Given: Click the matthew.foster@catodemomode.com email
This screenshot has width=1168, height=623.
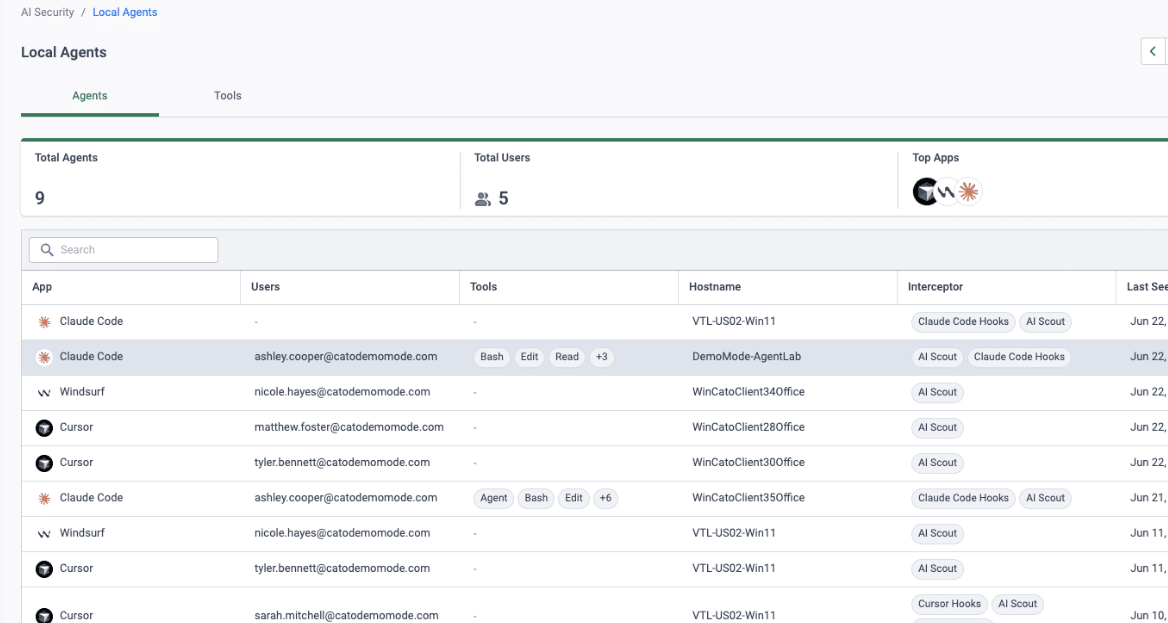Looking at the screenshot, I should click(349, 427).
